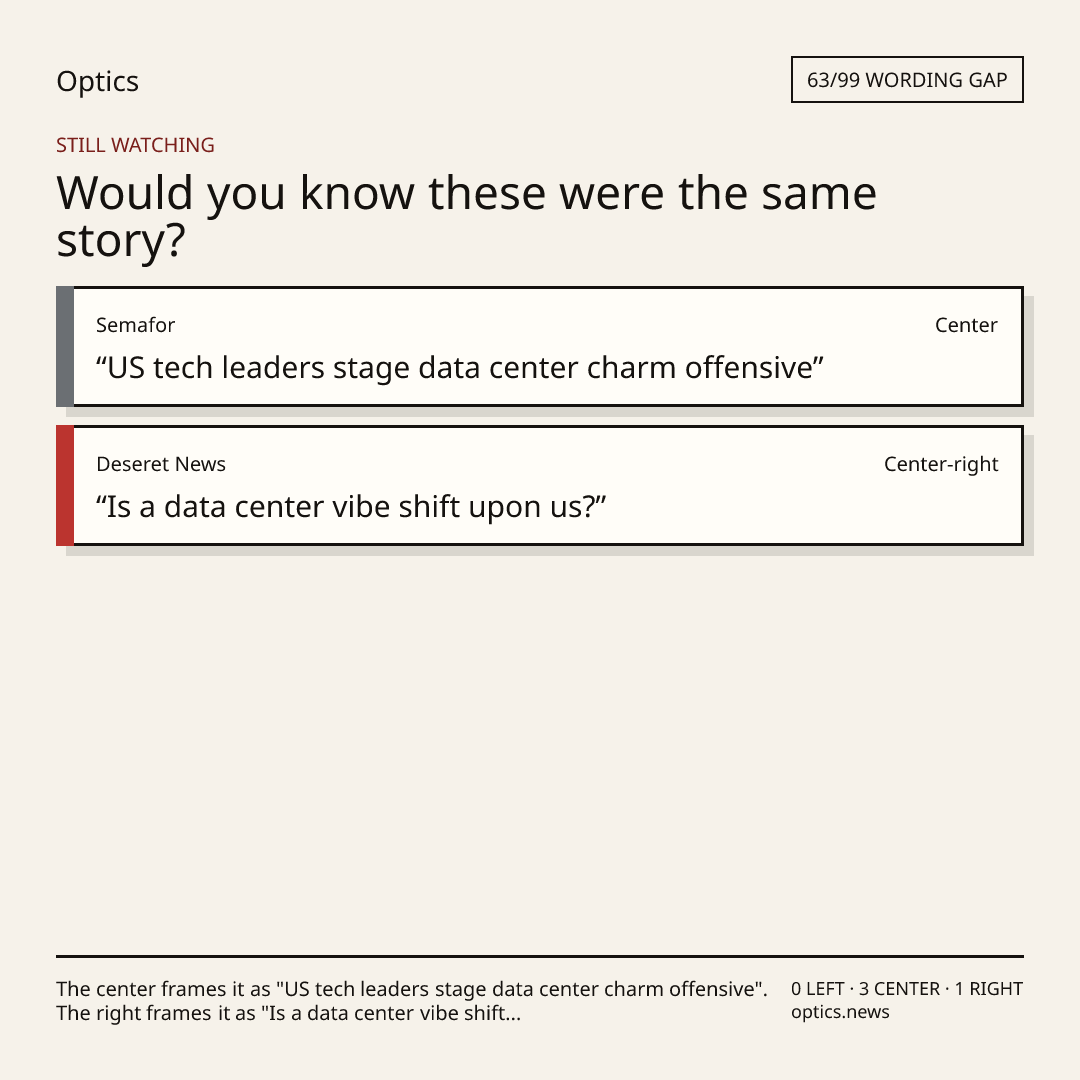Click the Center bias label
Screen dimensions: 1080x1080
[x=966, y=325]
